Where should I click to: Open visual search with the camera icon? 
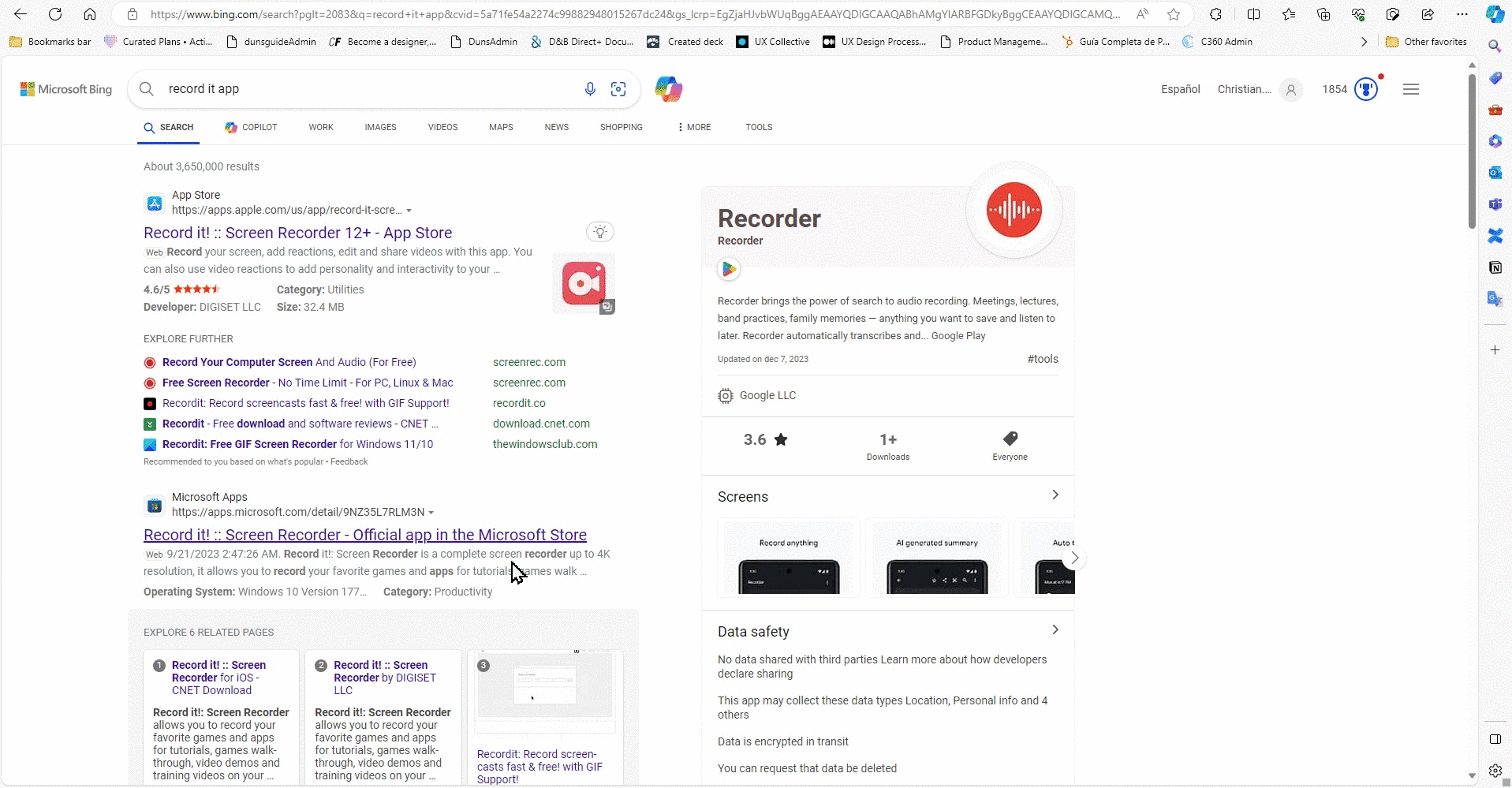pos(618,89)
